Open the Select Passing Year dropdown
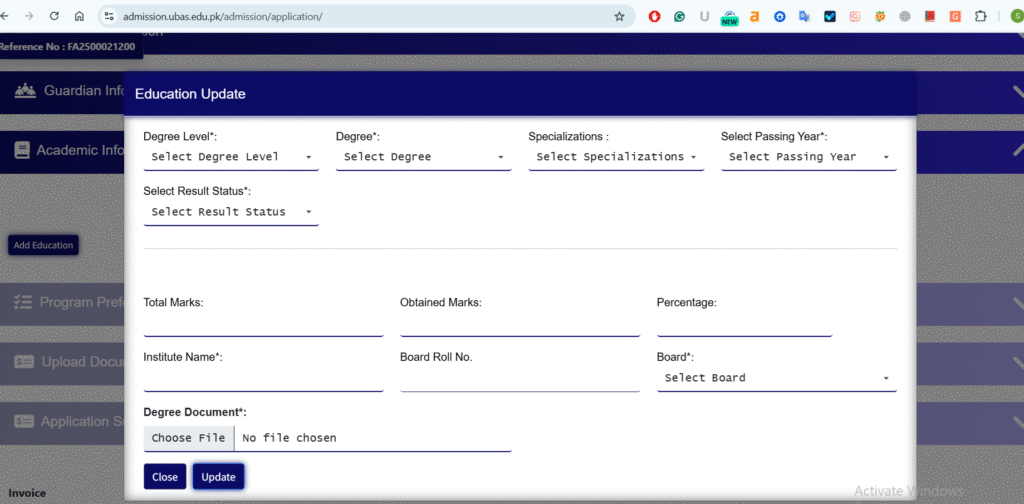Viewport: 1024px width, 504px height. pos(808,157)
